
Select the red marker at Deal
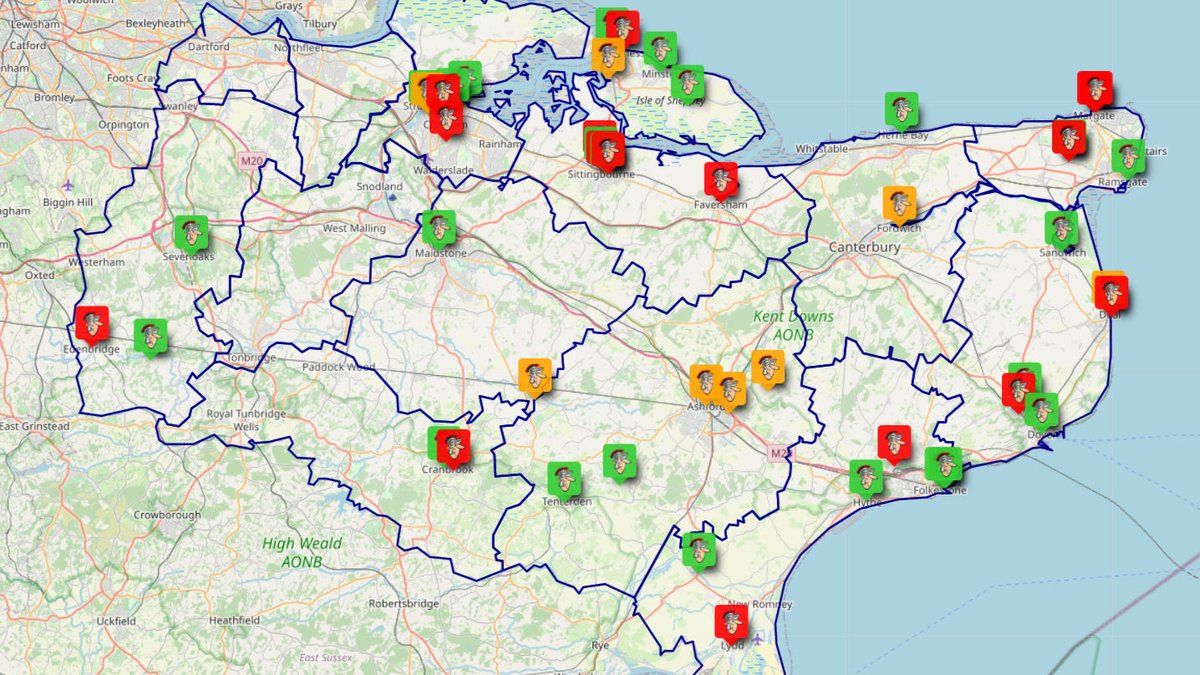pos(1111,292)
